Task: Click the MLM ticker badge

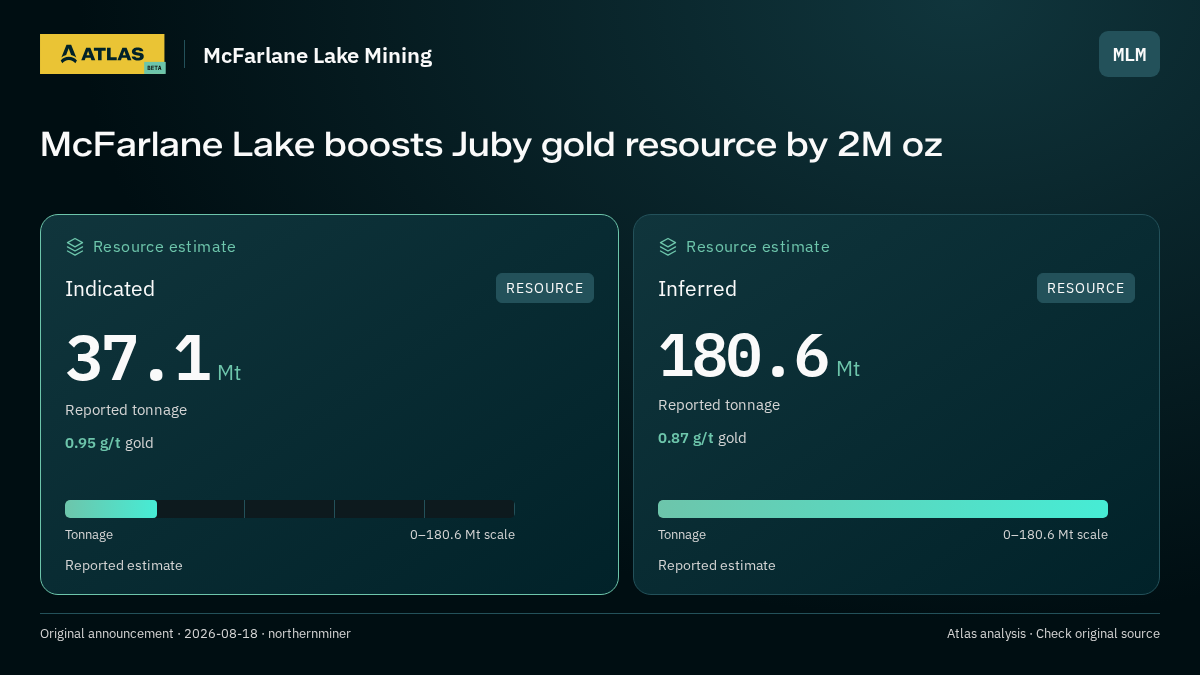Action: point(1129,54)
